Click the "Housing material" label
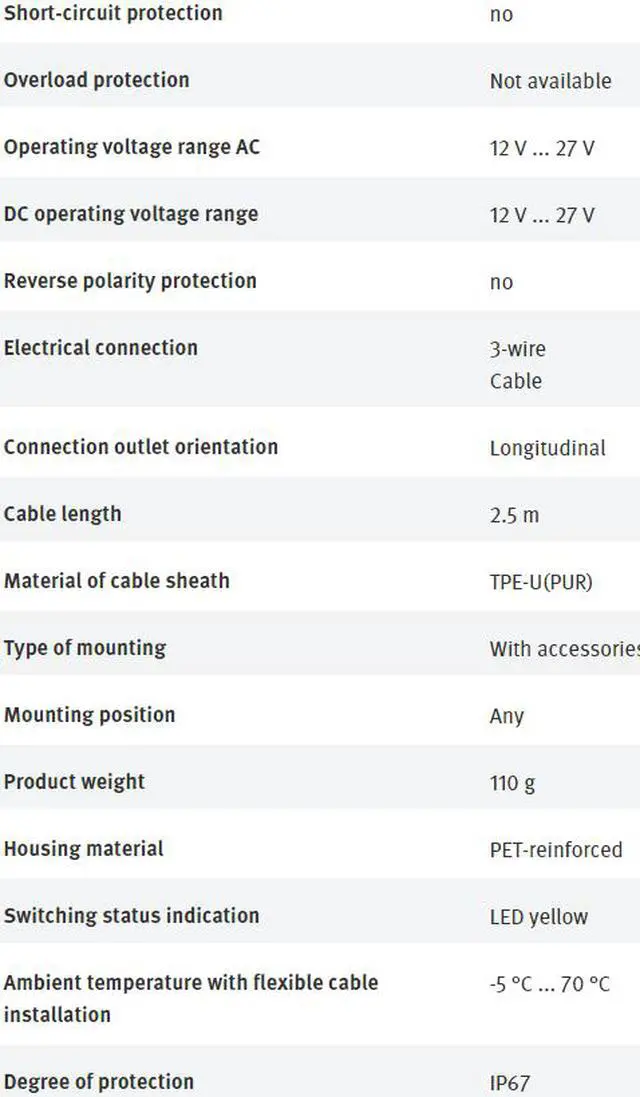640x1097 pixels. pos(84,849)
